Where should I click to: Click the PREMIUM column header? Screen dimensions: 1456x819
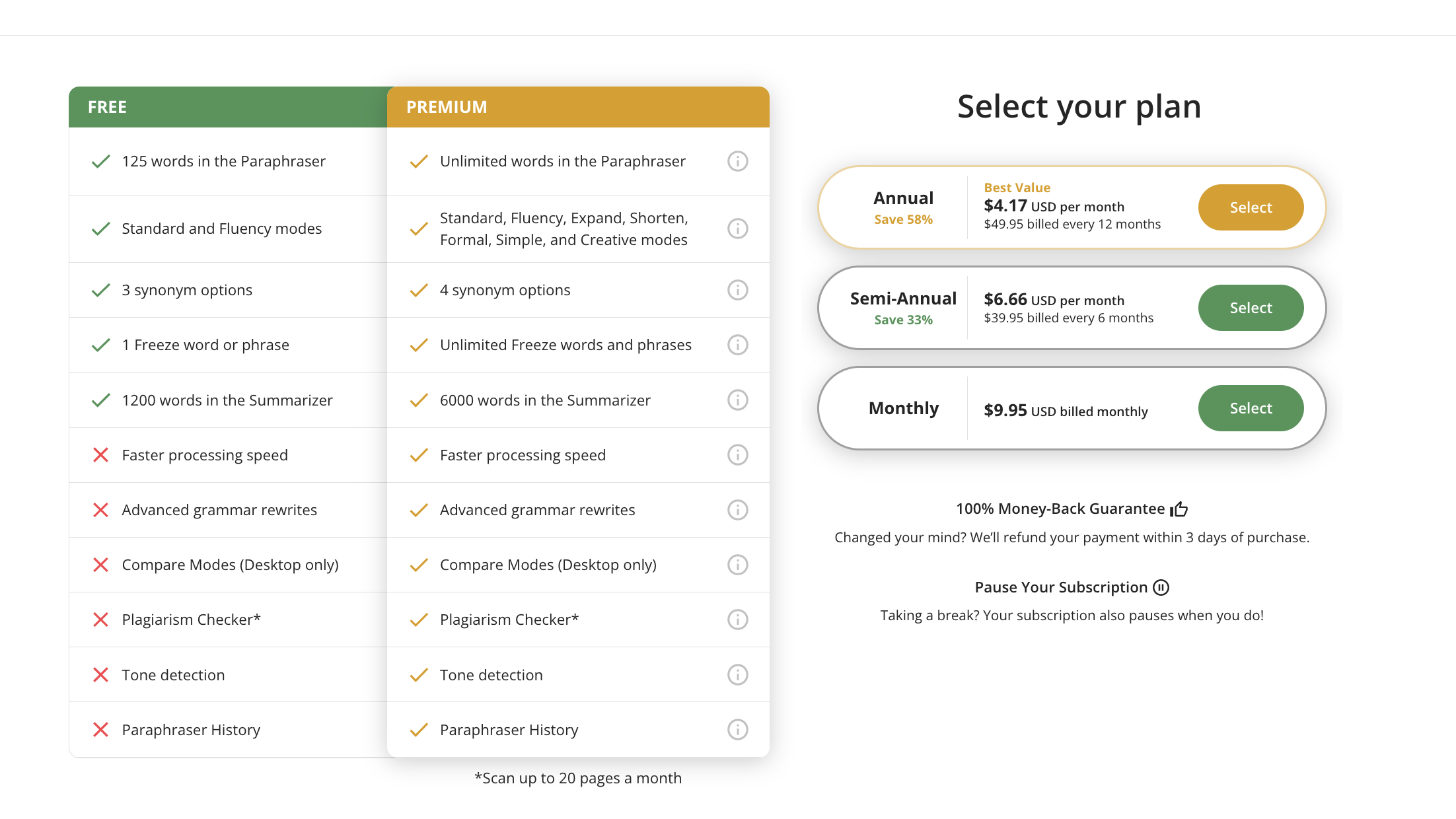pos(447,107)
